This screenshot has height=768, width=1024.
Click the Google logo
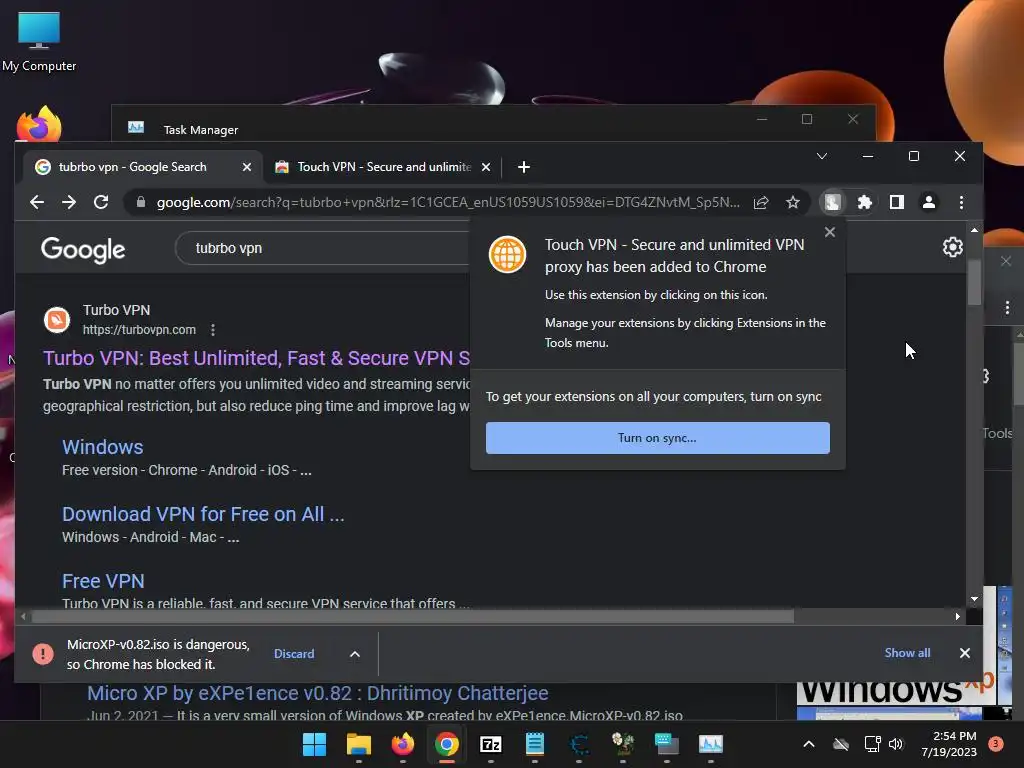[83, 249]
